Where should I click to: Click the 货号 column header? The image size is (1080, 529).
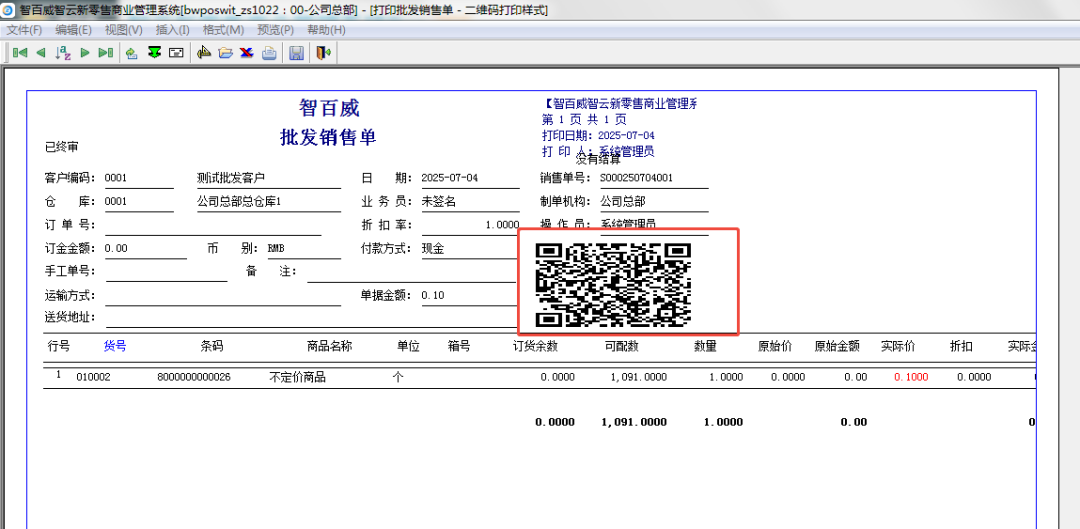tap(115, 346)
